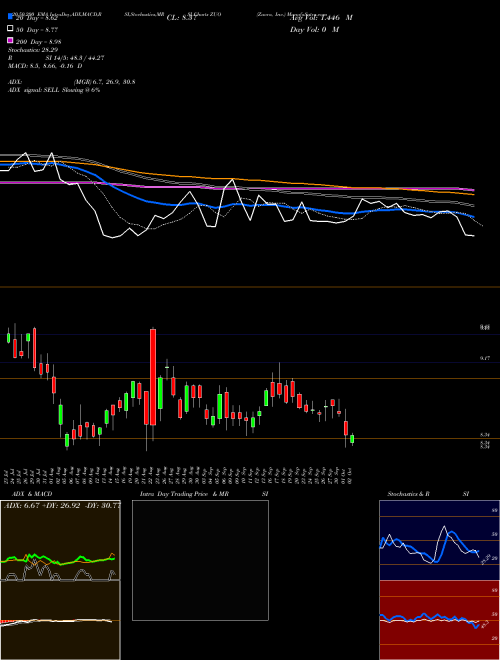Click the magenta 200 Day legend swatch
This screenshot has width=500, height=660.
click(x=11, y=40)
